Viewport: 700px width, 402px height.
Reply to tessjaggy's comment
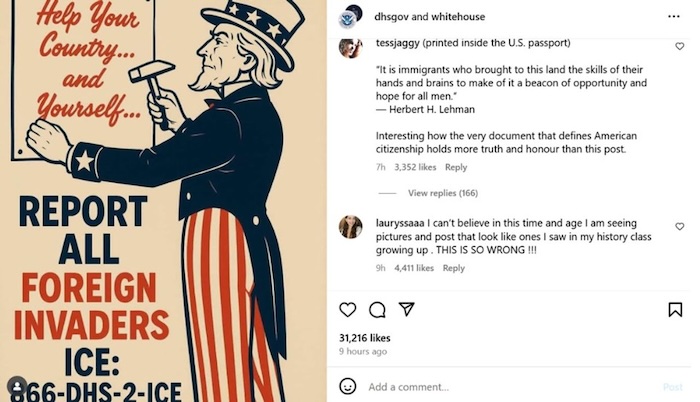click(x=455, y=167)
